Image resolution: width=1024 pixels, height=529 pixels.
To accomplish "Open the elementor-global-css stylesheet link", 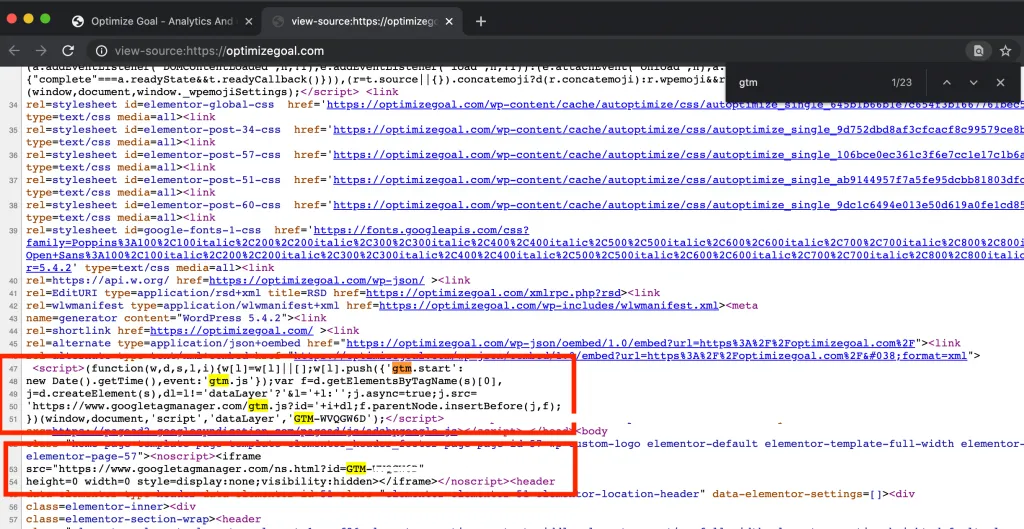I will 675,104.
